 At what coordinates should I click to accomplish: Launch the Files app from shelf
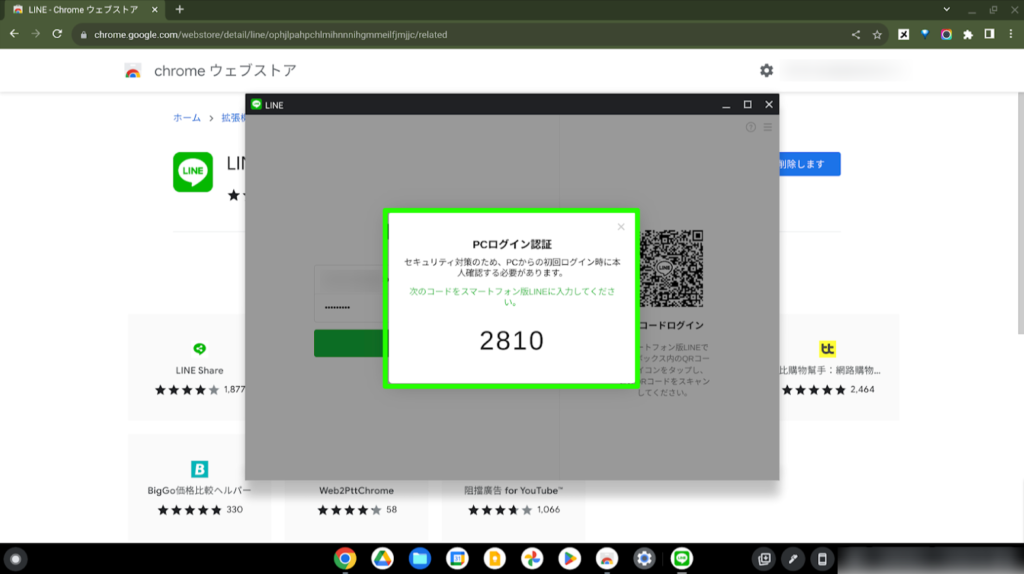419,558
